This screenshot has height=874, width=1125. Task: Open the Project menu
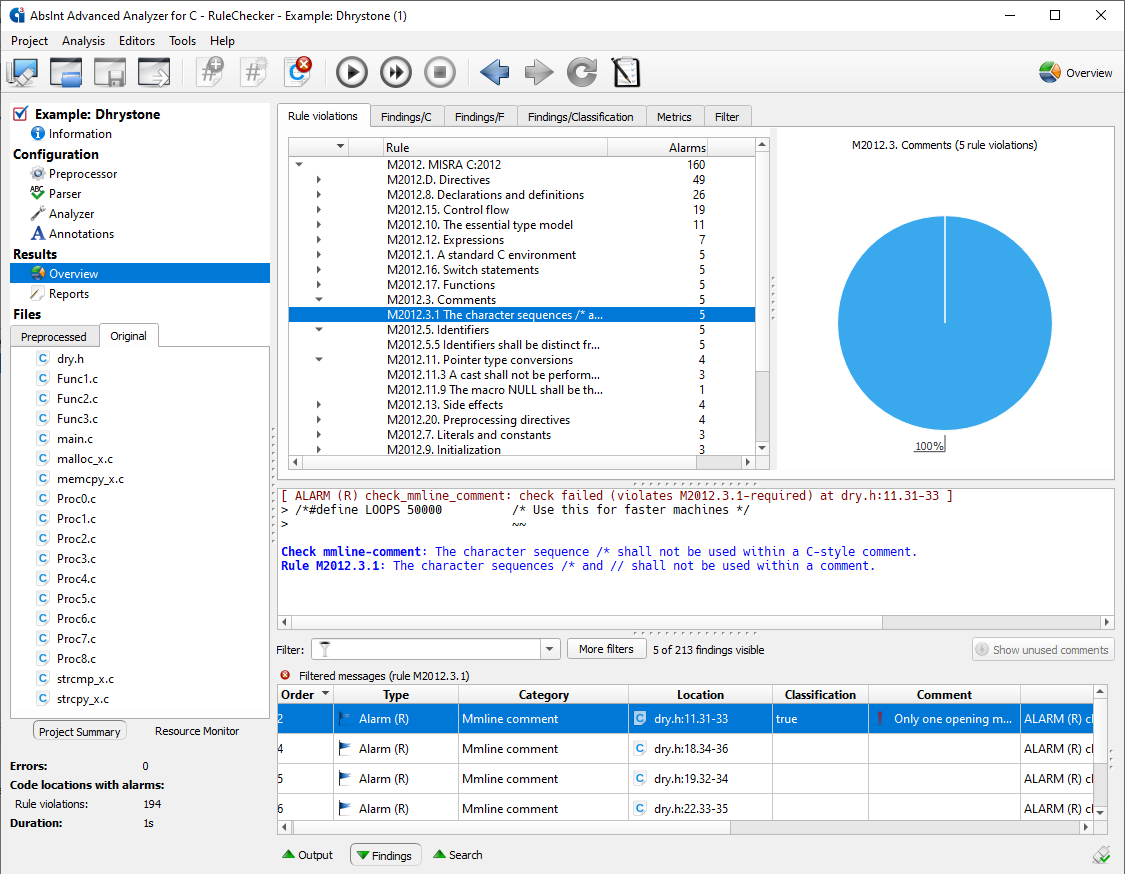pyautogui.click(x=29, y=41)
